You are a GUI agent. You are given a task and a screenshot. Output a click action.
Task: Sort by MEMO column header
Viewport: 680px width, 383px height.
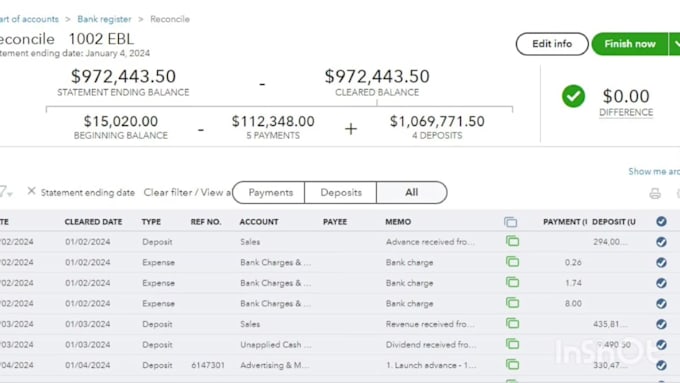pyautogui.click(x=398, y=222)
